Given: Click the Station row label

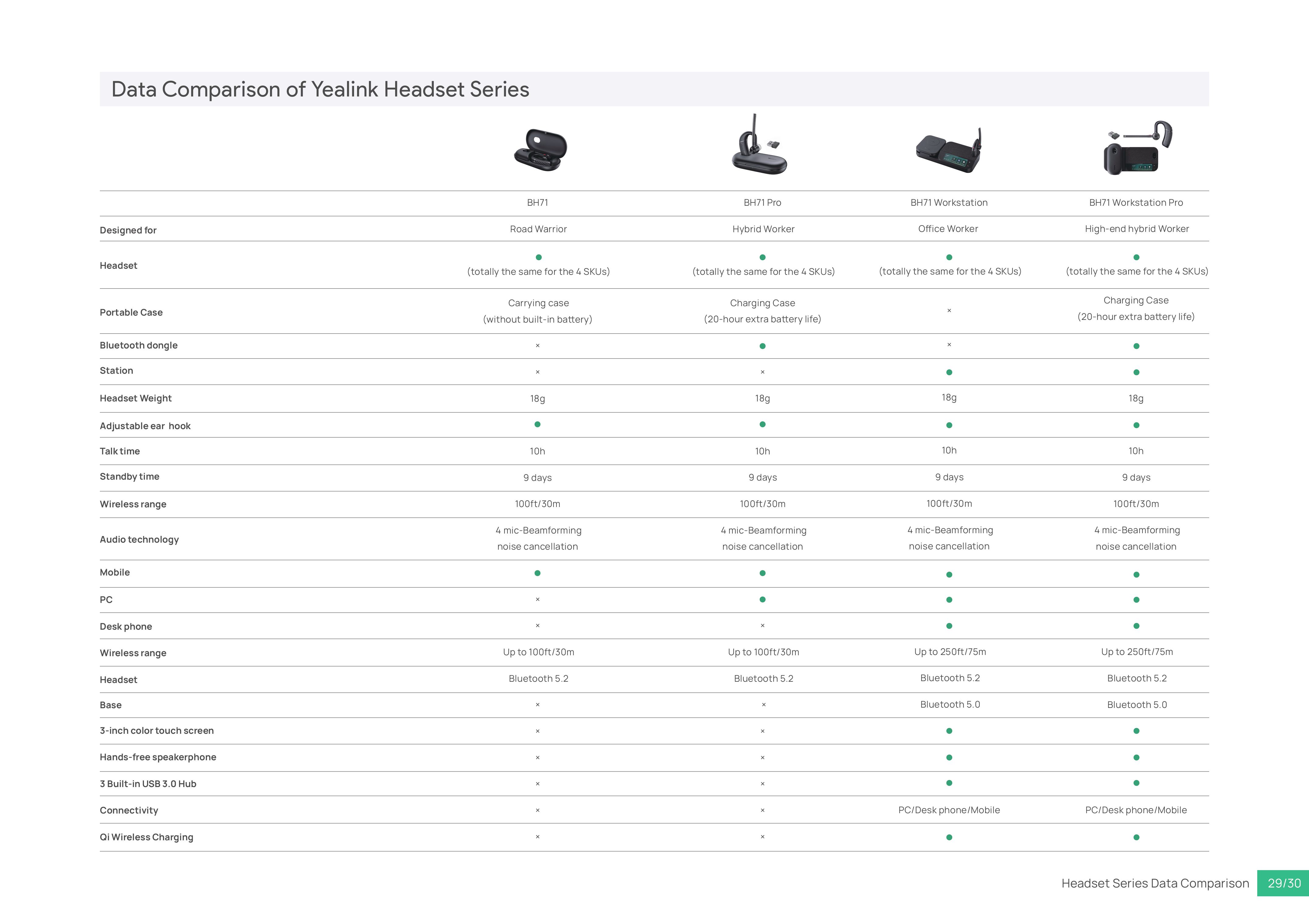Looking at the screenshot, I should point(116,370).
